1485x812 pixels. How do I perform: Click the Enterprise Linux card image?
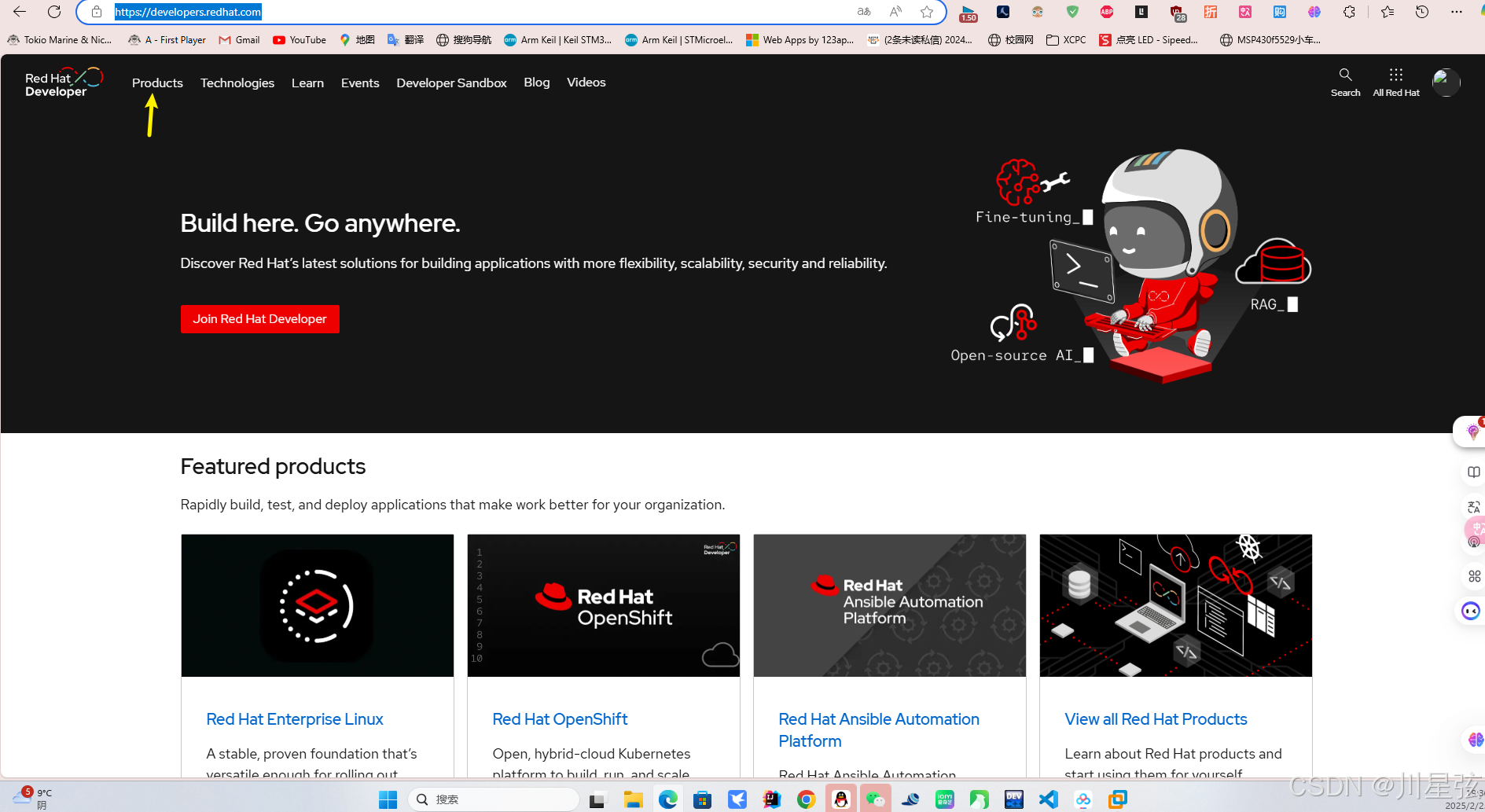[318, 605]
